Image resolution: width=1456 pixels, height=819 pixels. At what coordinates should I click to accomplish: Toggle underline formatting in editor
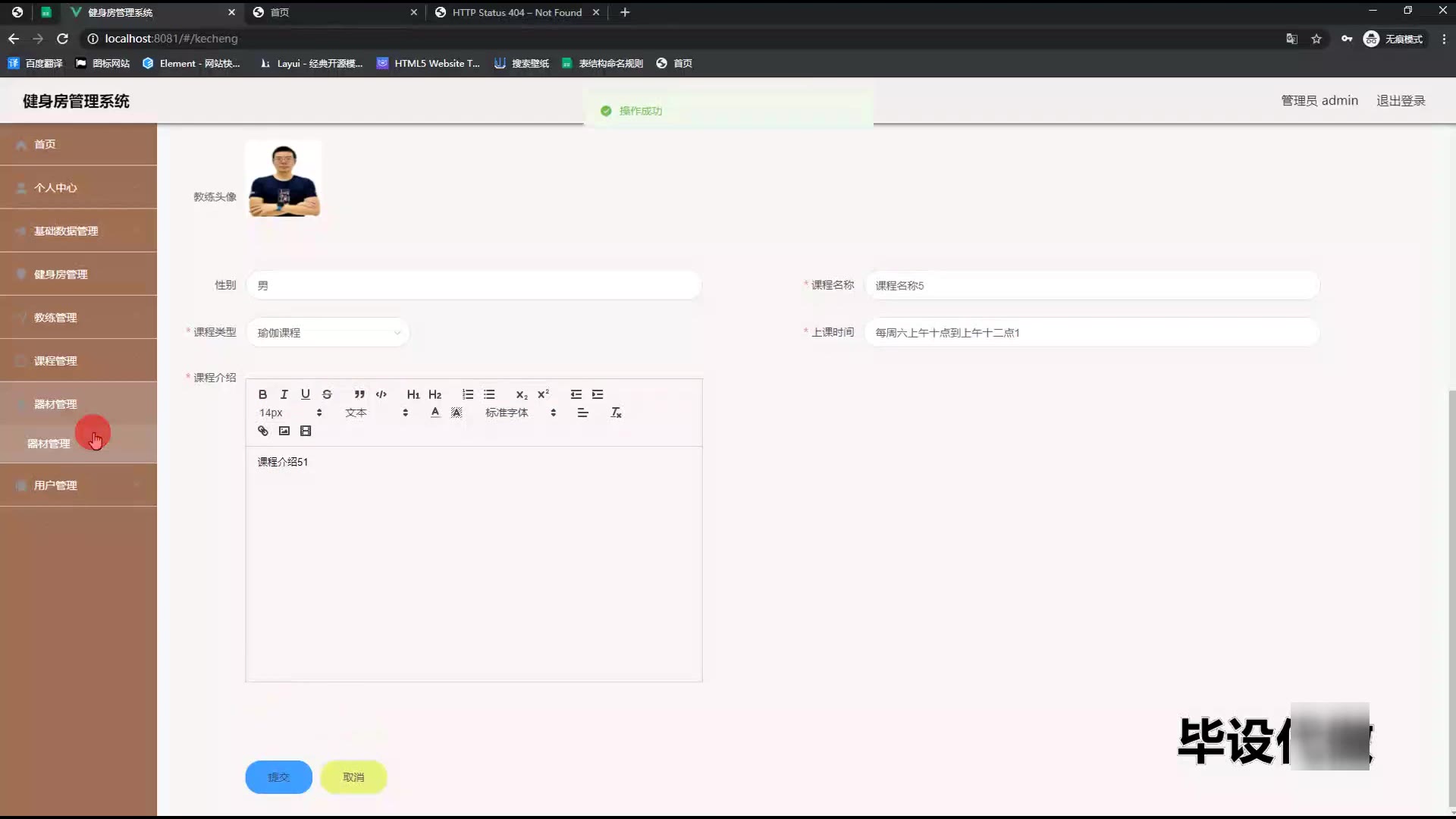click(305, 394)
